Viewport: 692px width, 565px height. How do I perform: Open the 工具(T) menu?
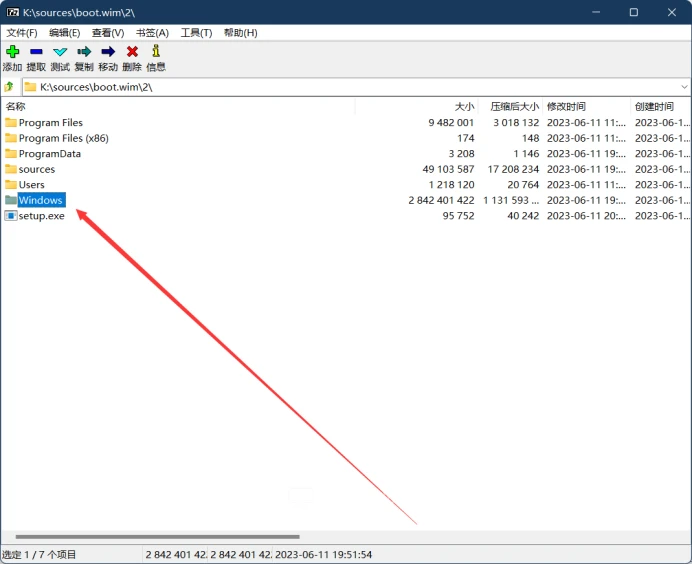[196, 33]
